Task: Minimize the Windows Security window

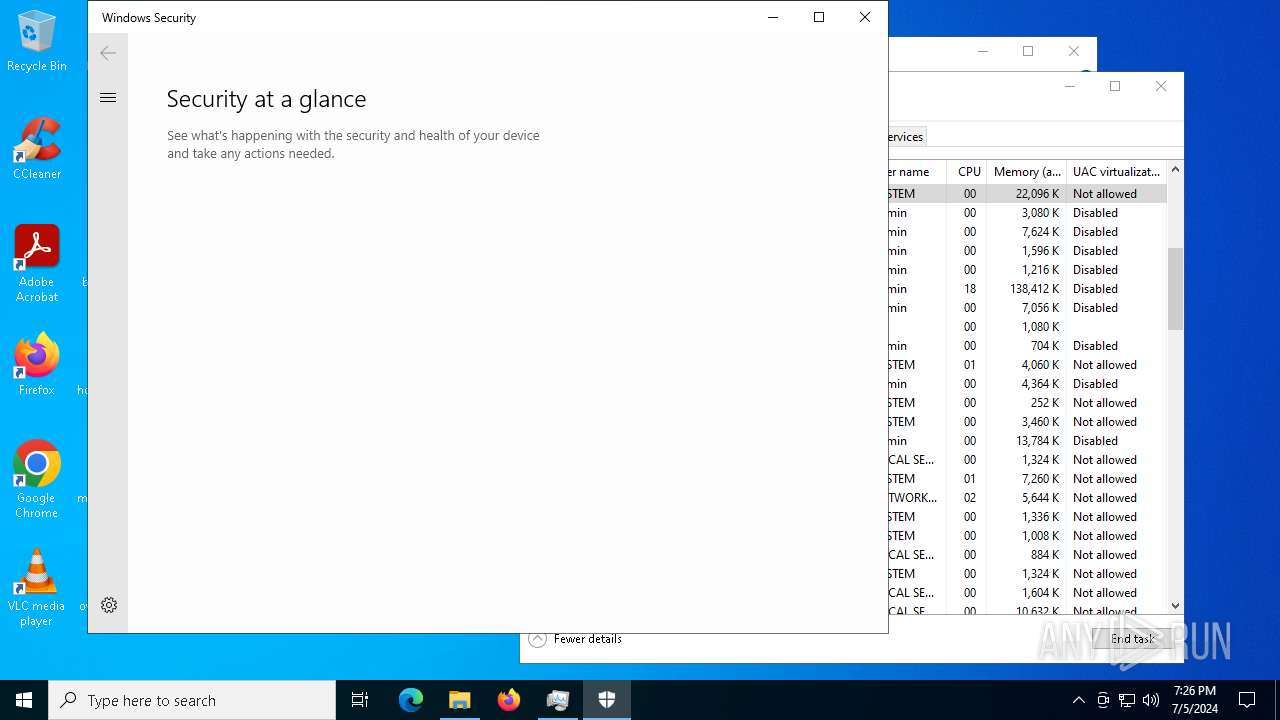Action: coord(773,17)
